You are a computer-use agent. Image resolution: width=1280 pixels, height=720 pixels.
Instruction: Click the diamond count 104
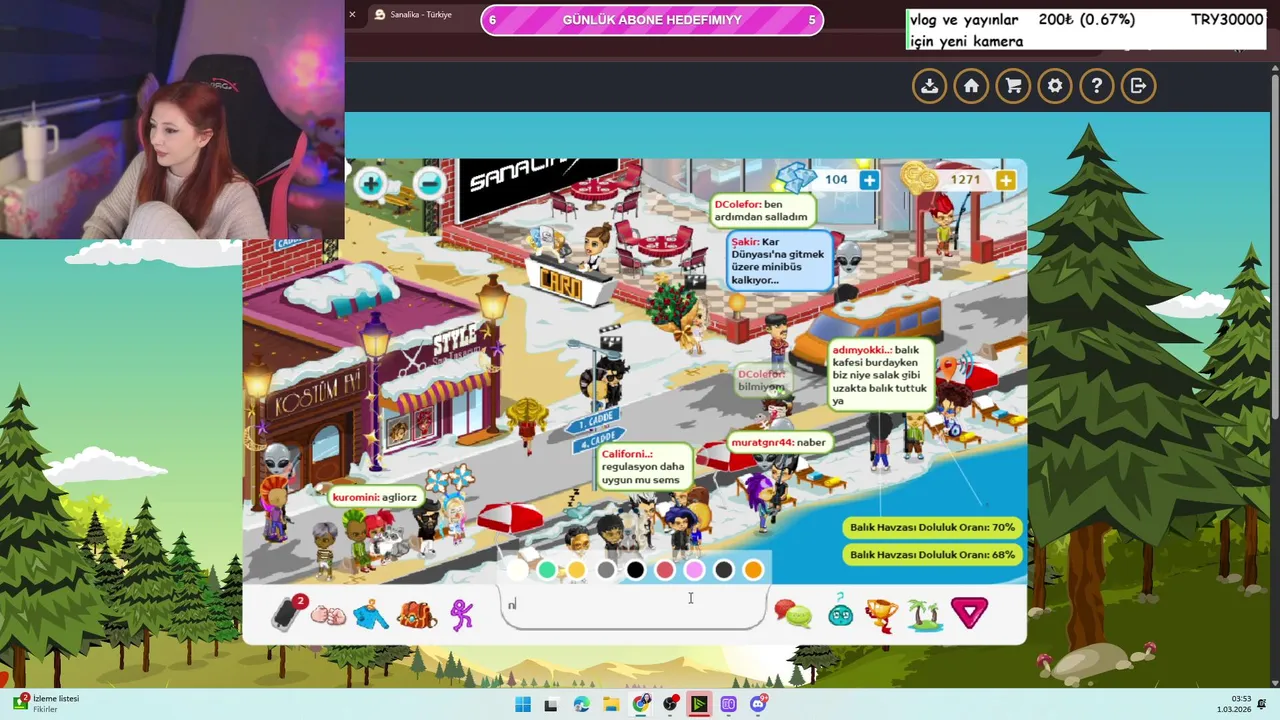[x=836, y=180]
